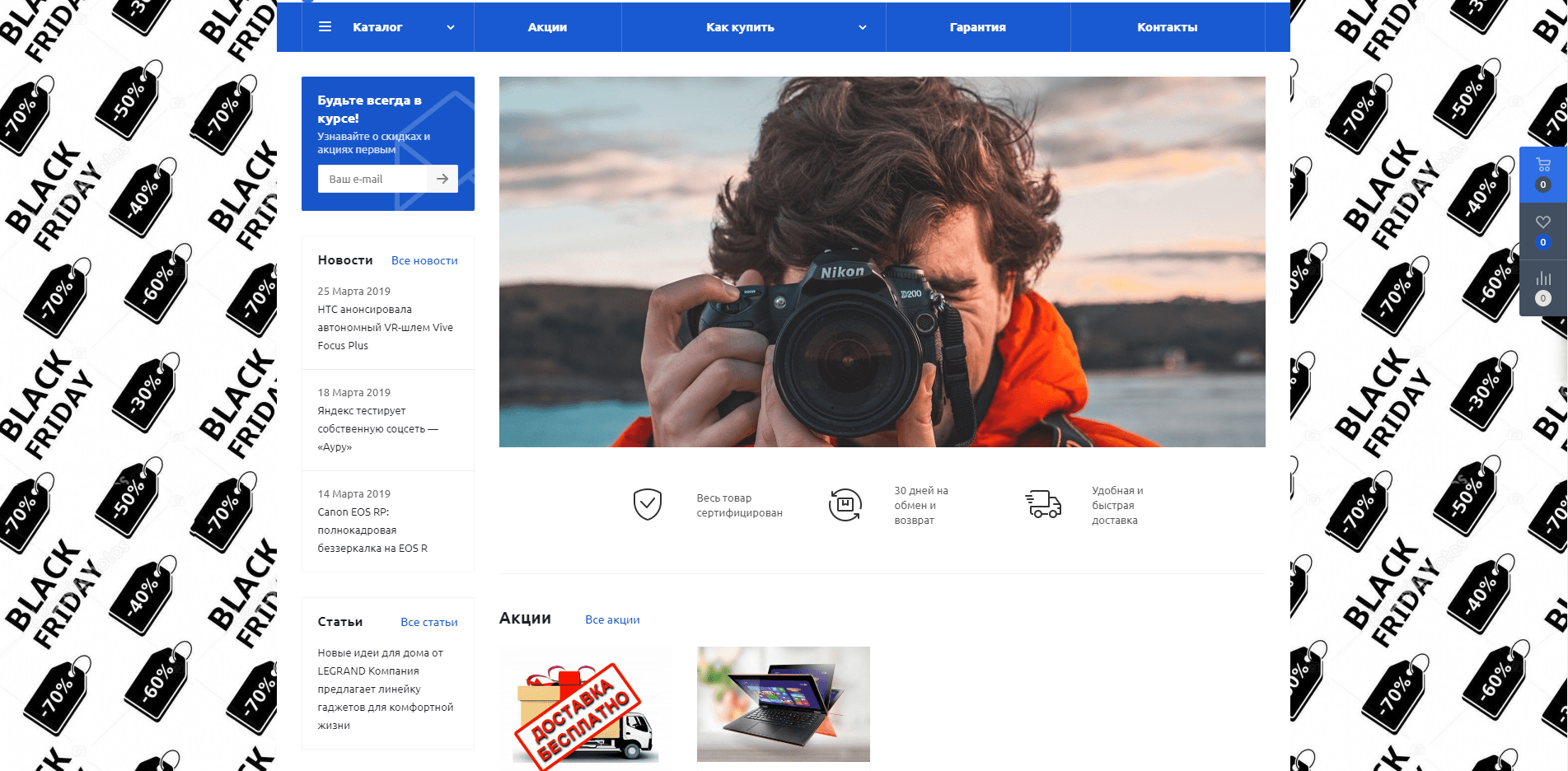Go to the Контакты menu item

coord(1167,27)
